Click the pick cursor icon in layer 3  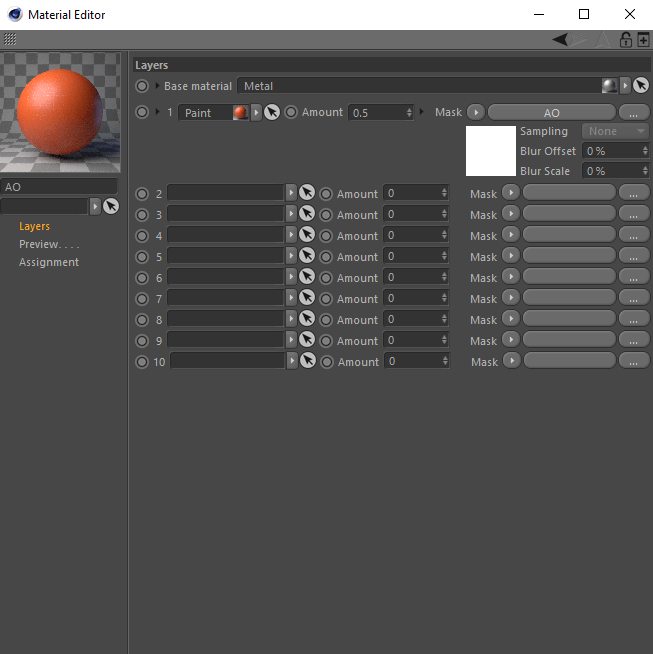[307, 214]
